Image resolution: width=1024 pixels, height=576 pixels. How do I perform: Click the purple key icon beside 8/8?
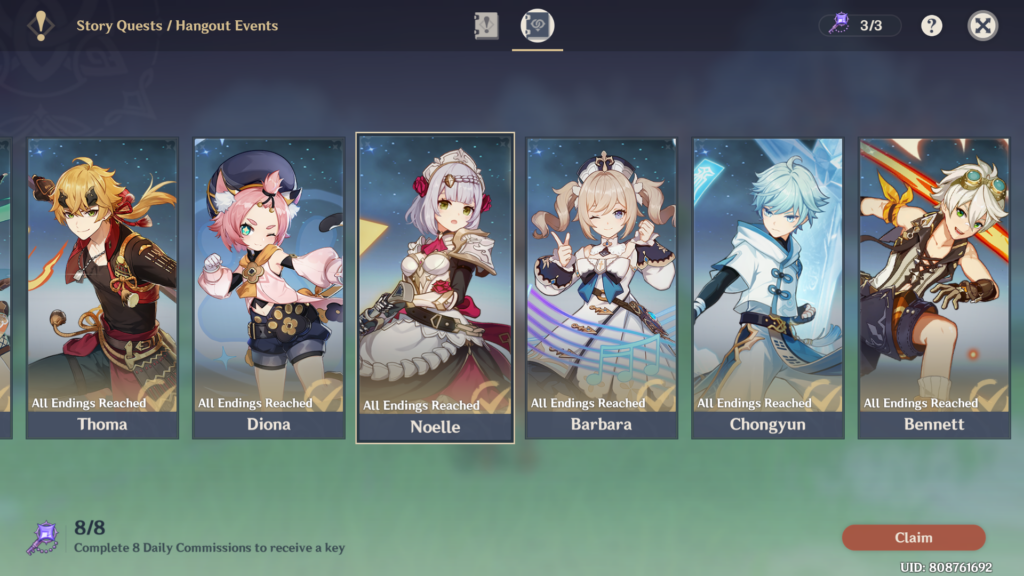coord(43,538)
